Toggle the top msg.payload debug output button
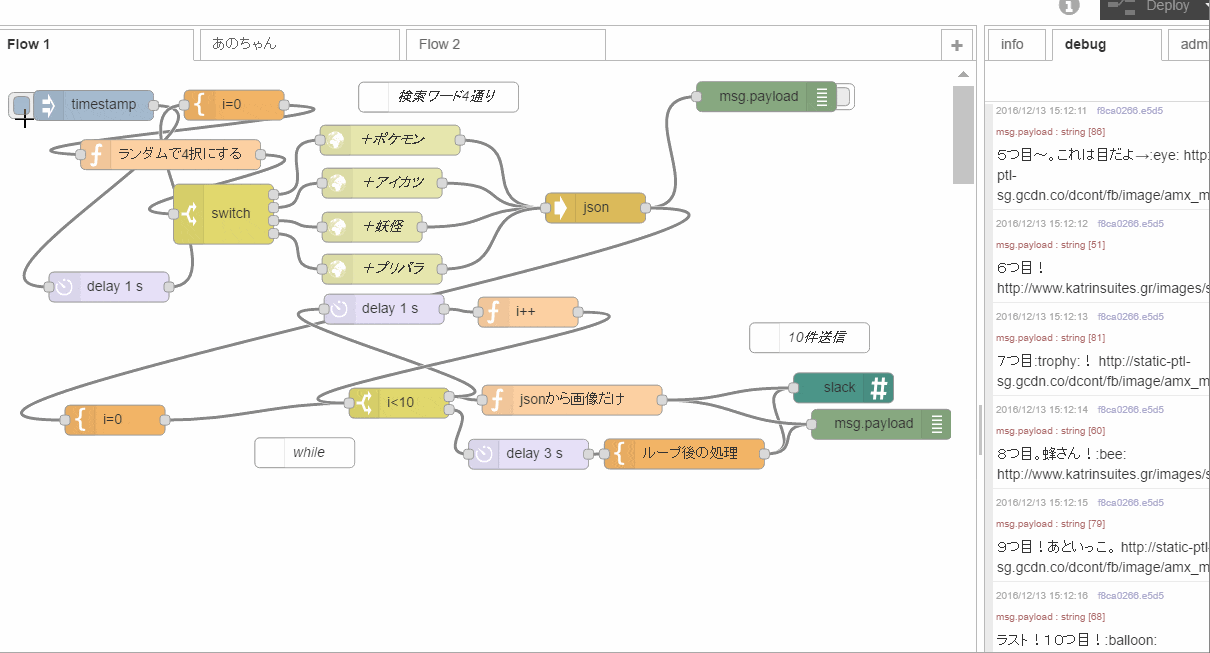 845,97
